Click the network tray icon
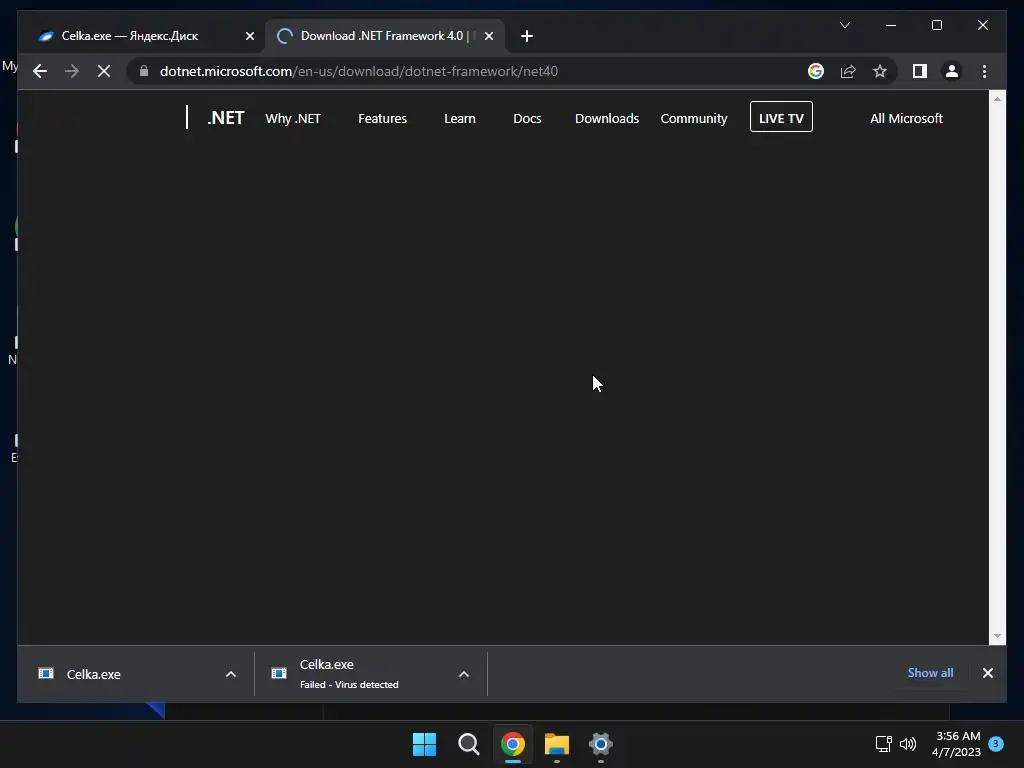 coord(884,744)
